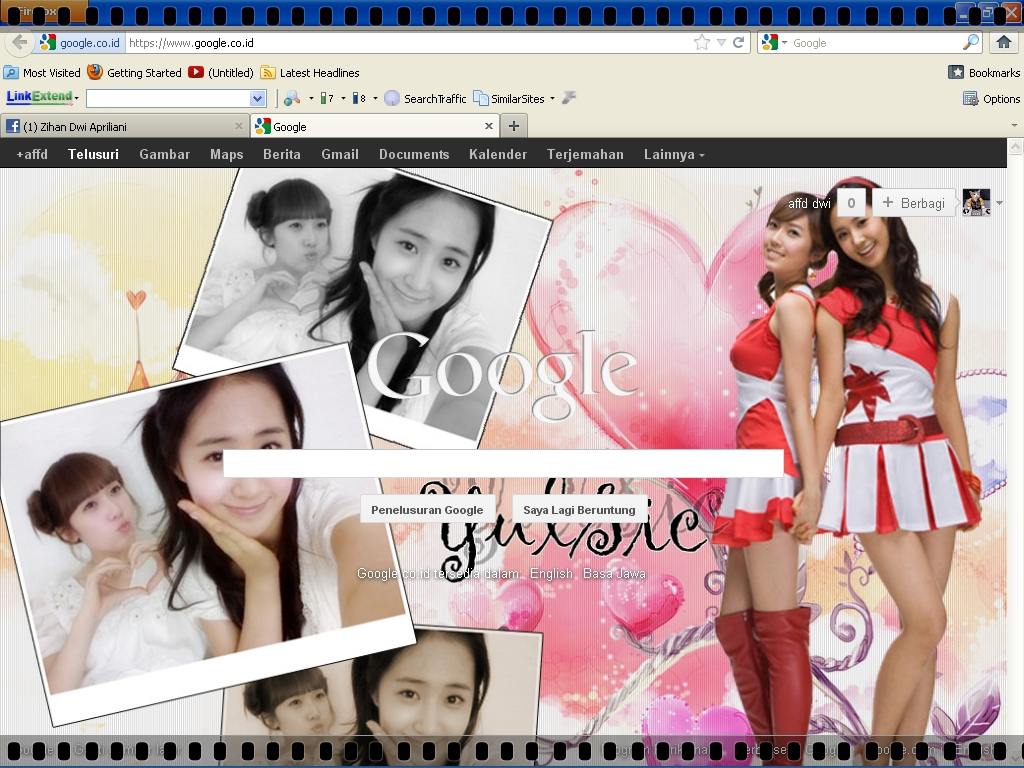1024x768 pixels.
Task: Close the Google tab
Action: (x=488, y=126)
